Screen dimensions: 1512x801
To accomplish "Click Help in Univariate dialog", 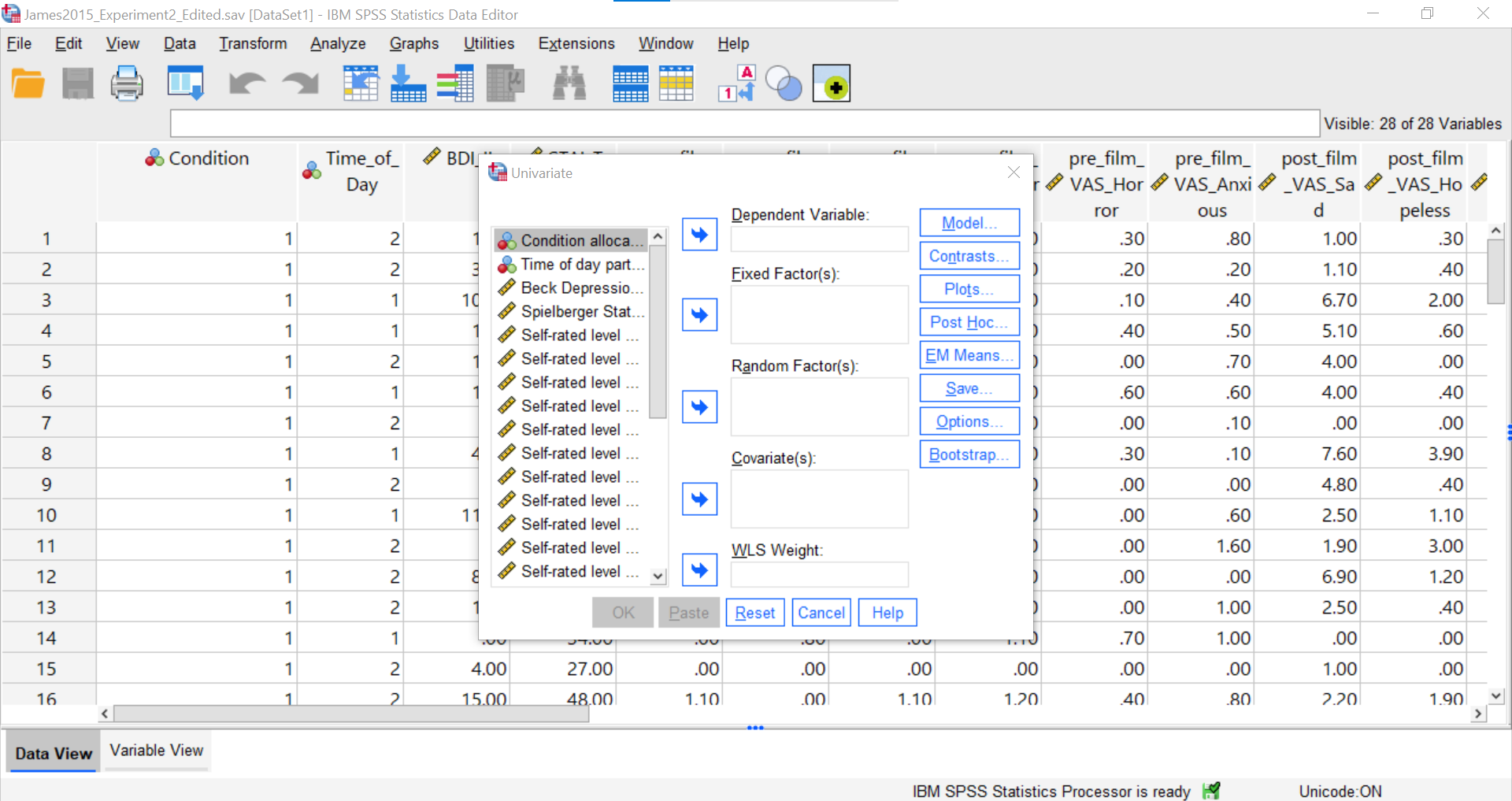I will pos(888,613).
